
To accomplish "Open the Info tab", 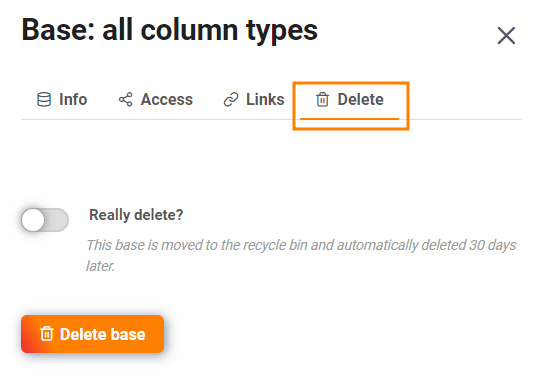I will pos(62,99).
